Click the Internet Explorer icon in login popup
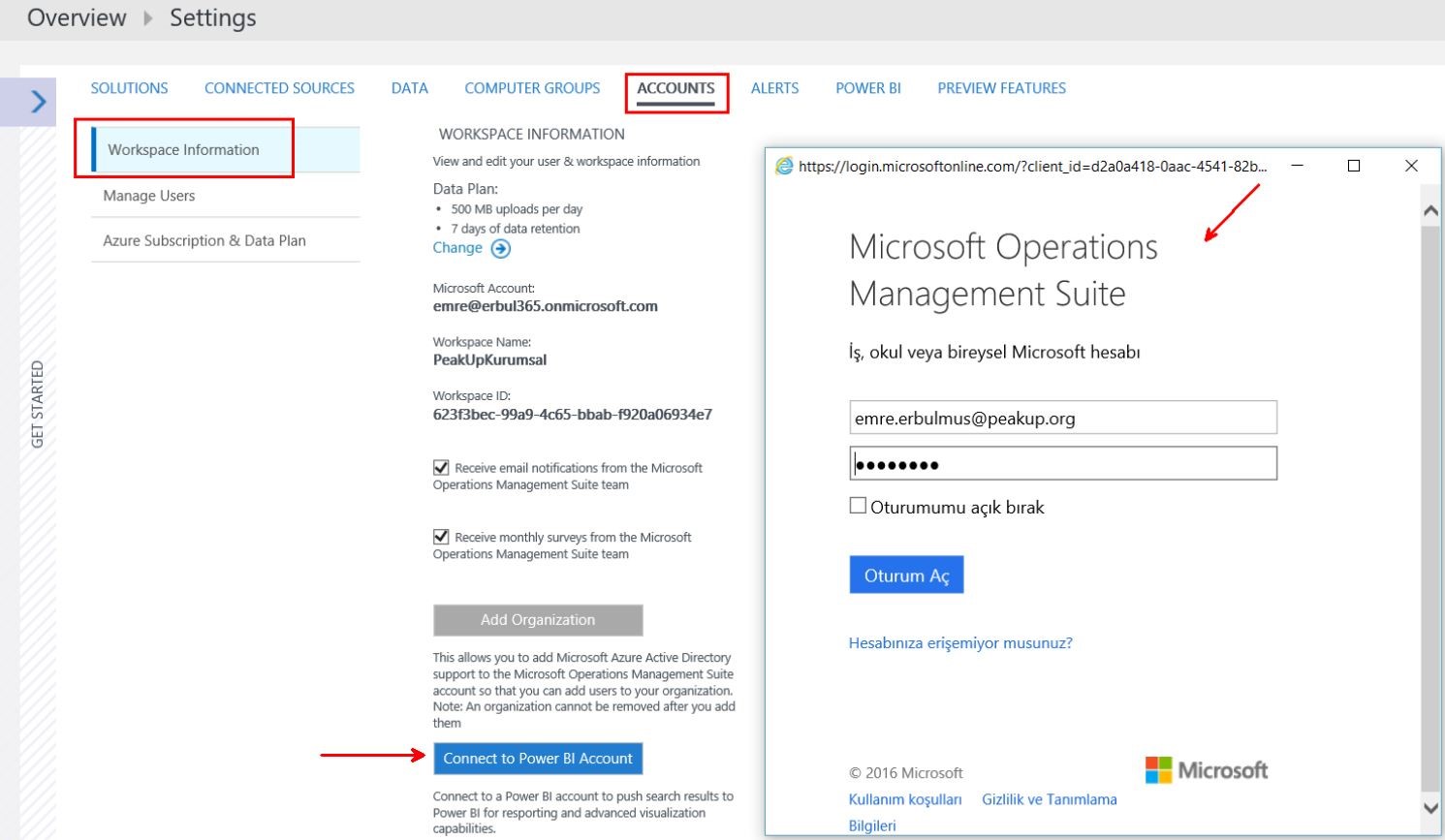The image size is (1445, 840). (x=783, y=166)
